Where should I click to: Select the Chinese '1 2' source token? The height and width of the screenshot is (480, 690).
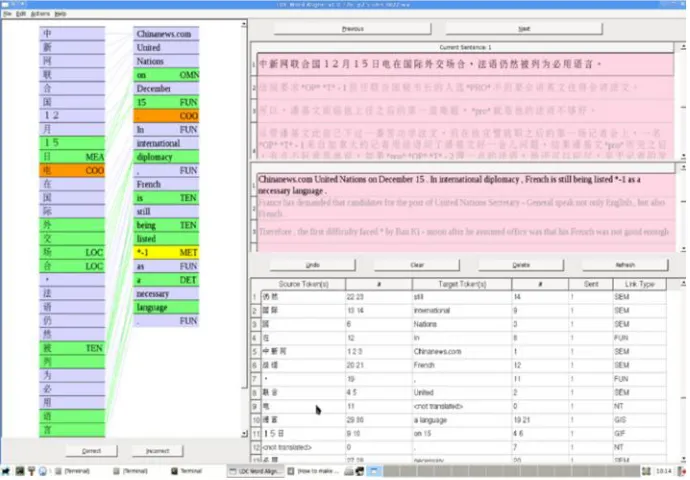coord(72,116)
